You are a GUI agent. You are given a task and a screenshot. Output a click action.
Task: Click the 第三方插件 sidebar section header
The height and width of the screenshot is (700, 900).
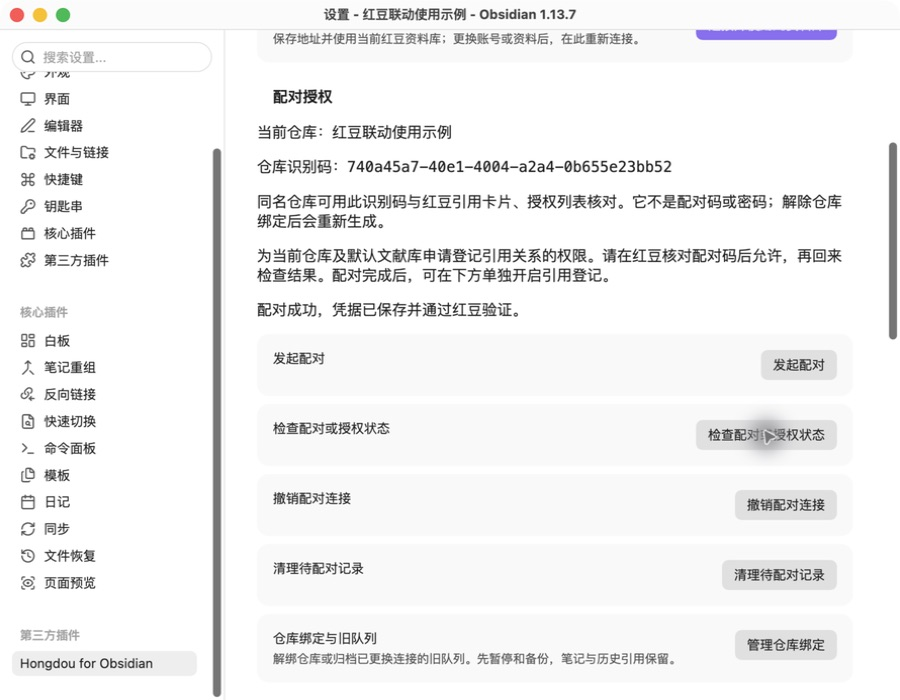(50, 635)
